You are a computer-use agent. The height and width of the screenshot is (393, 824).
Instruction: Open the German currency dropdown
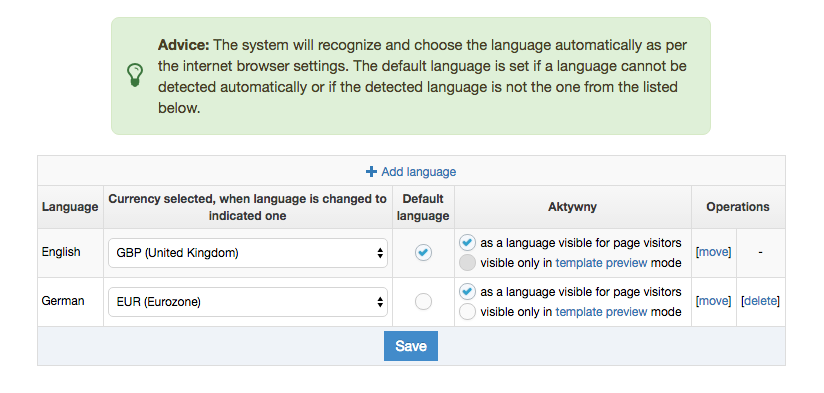click(x=248, y=302)
